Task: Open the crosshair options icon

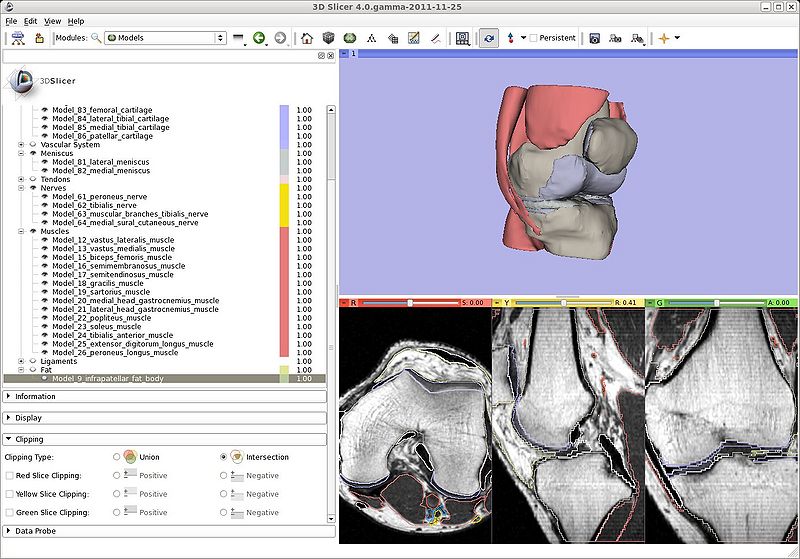Action: 663,38
